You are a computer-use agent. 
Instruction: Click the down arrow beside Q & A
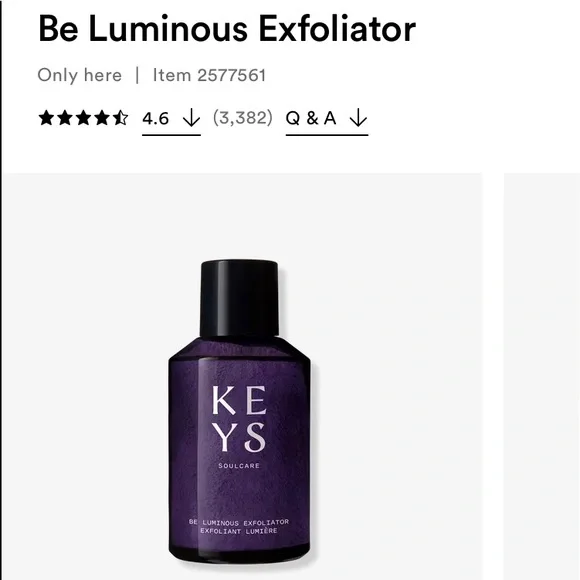click(x=358, y=118)
